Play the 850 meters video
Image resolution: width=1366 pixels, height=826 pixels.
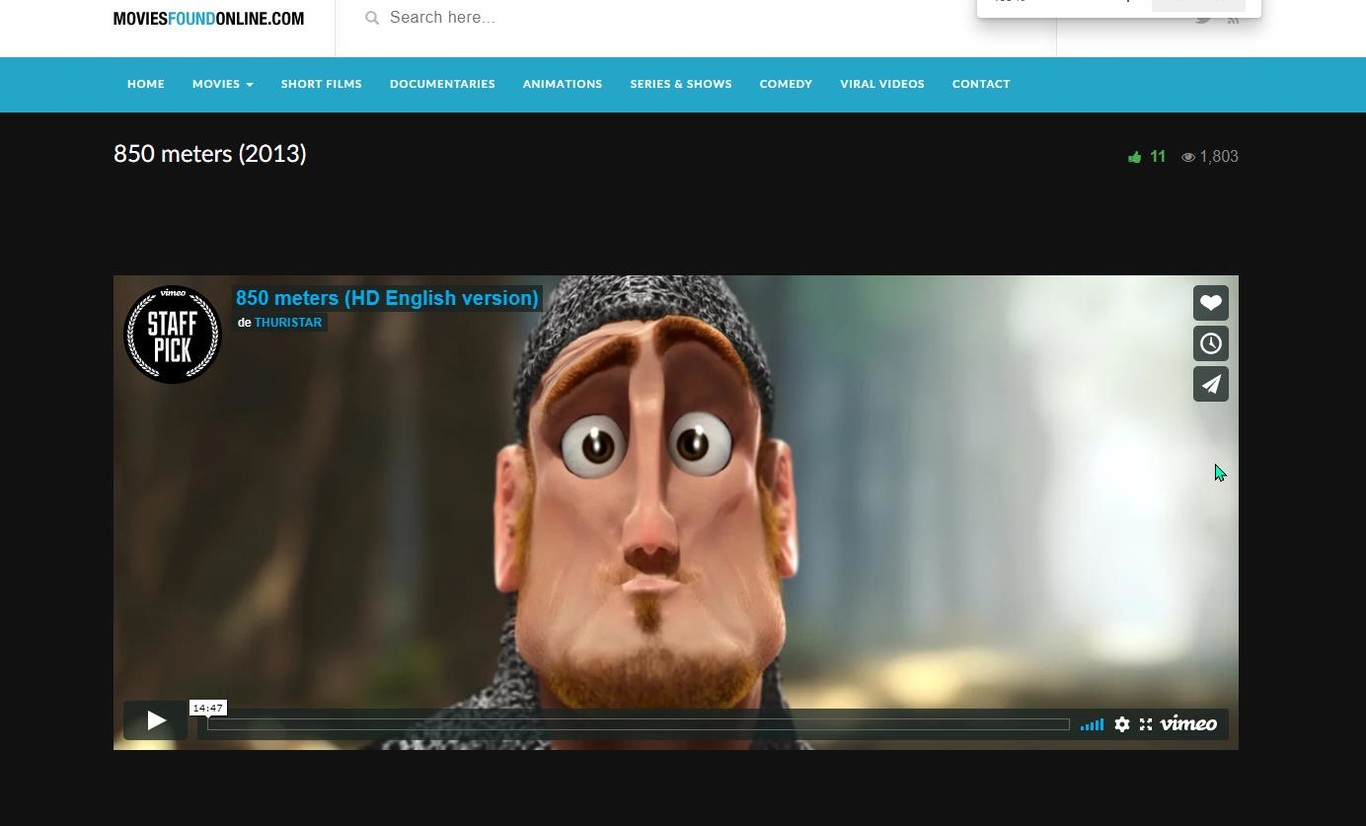(155, 720)
